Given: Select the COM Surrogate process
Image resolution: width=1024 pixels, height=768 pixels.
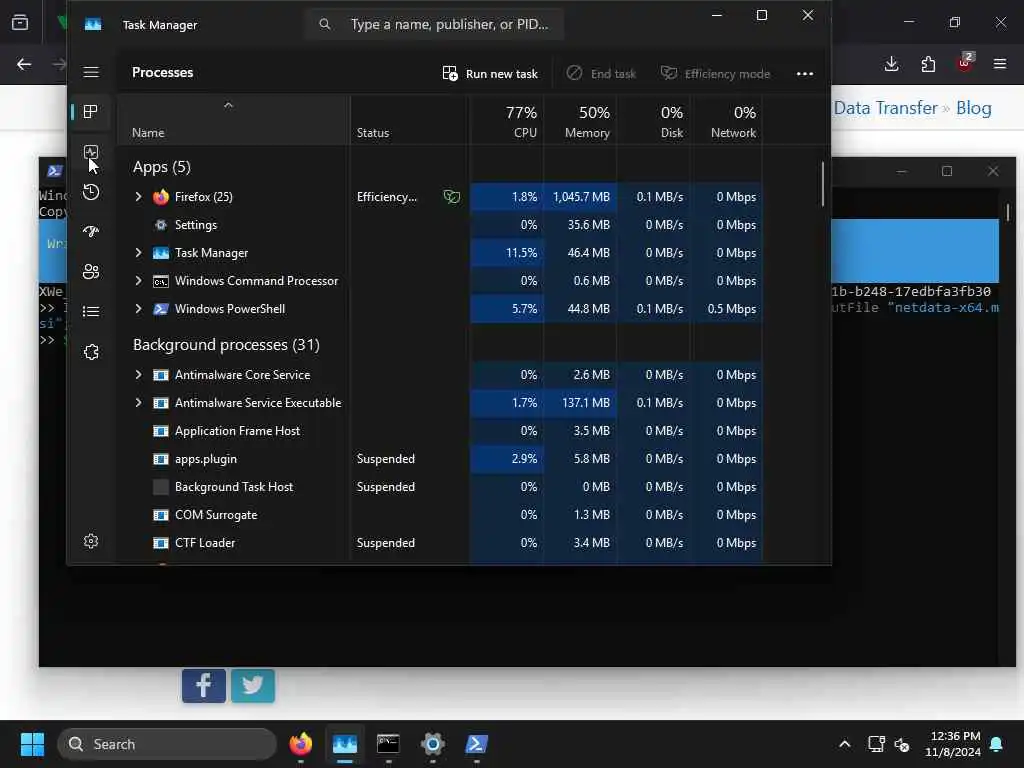Looking at the screenshot, I should (440, 515).
